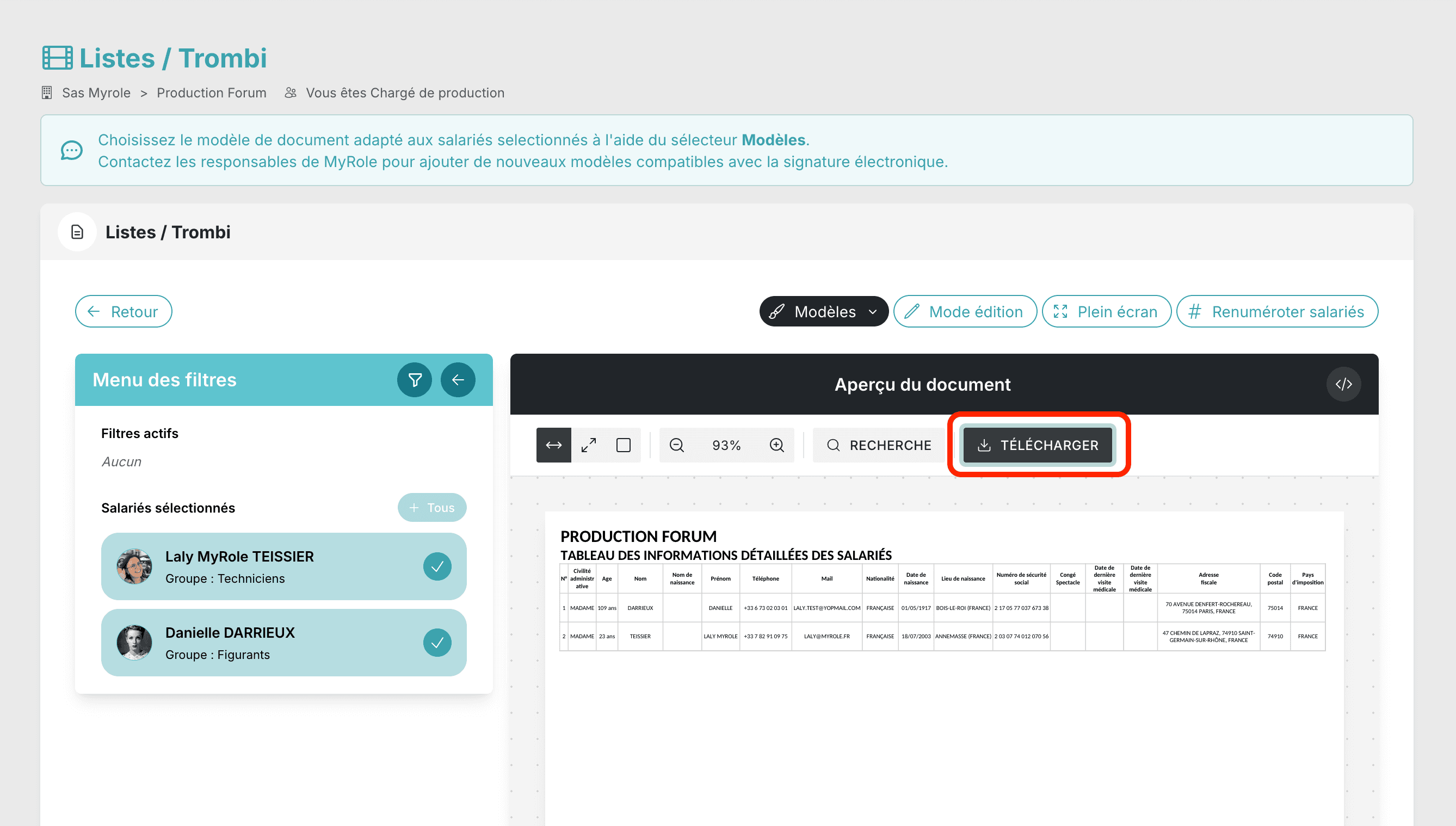Click the building icon near Sas Myrole

(47, 93)
